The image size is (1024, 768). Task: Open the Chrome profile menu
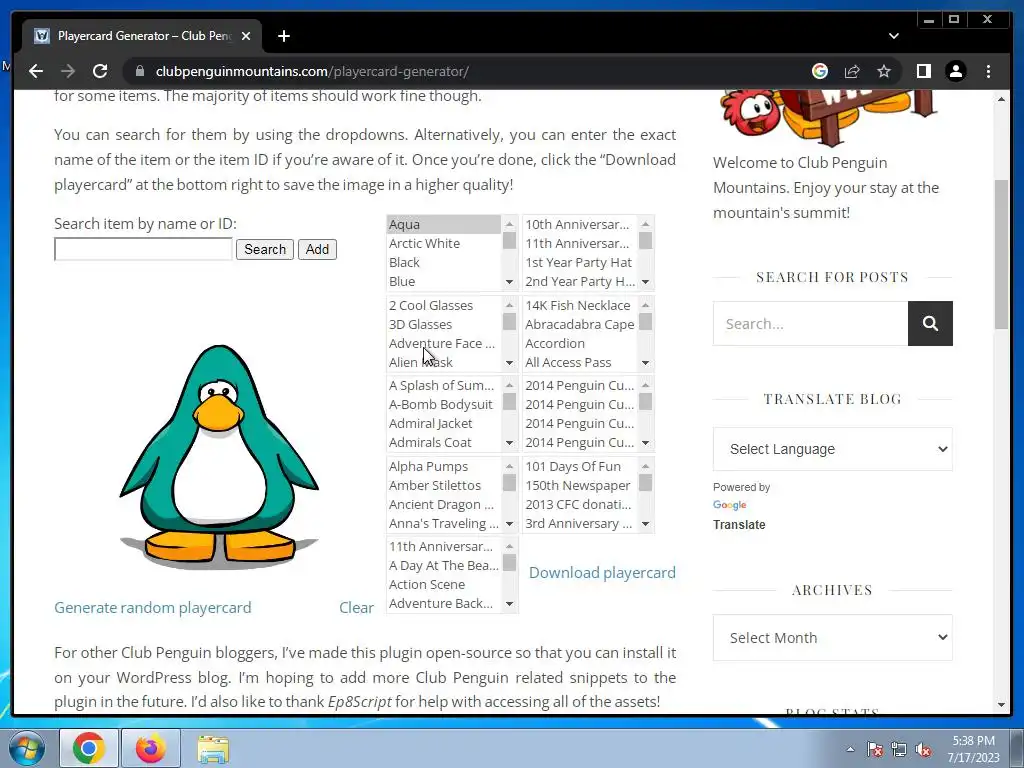pos(955,71)
